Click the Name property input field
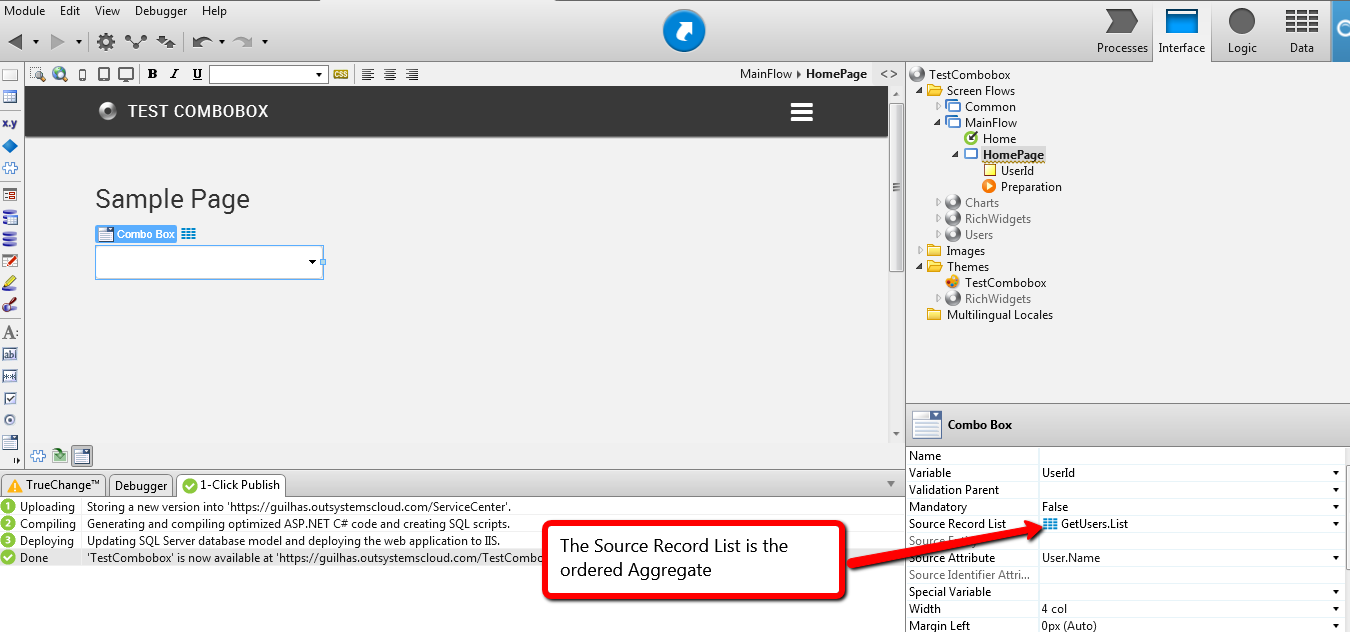This screenshot has height=632, width=1350. [x=1190, y=456]
